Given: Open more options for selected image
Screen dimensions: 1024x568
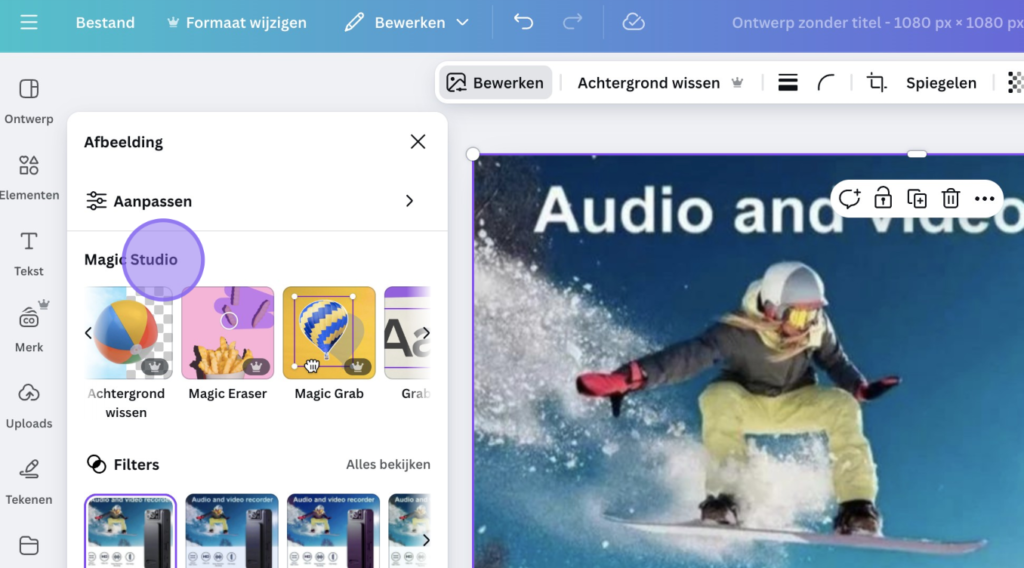Looking at the screenshot, I should (x=984, y=198).
